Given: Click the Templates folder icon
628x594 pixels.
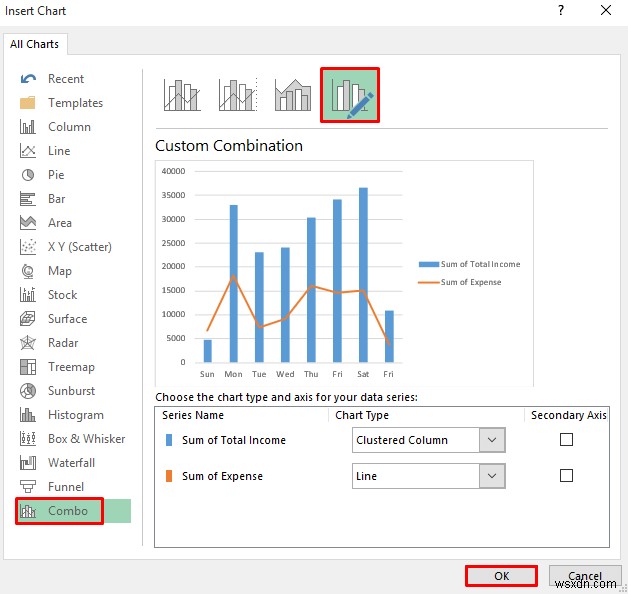Looking at the screenshot, I should 28,103.
